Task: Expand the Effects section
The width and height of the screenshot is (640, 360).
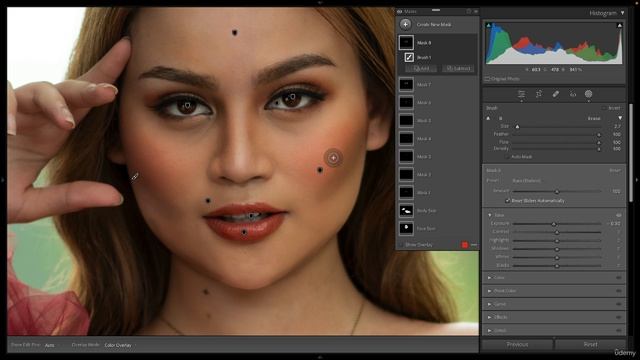Action: click(x=489, y=317)
